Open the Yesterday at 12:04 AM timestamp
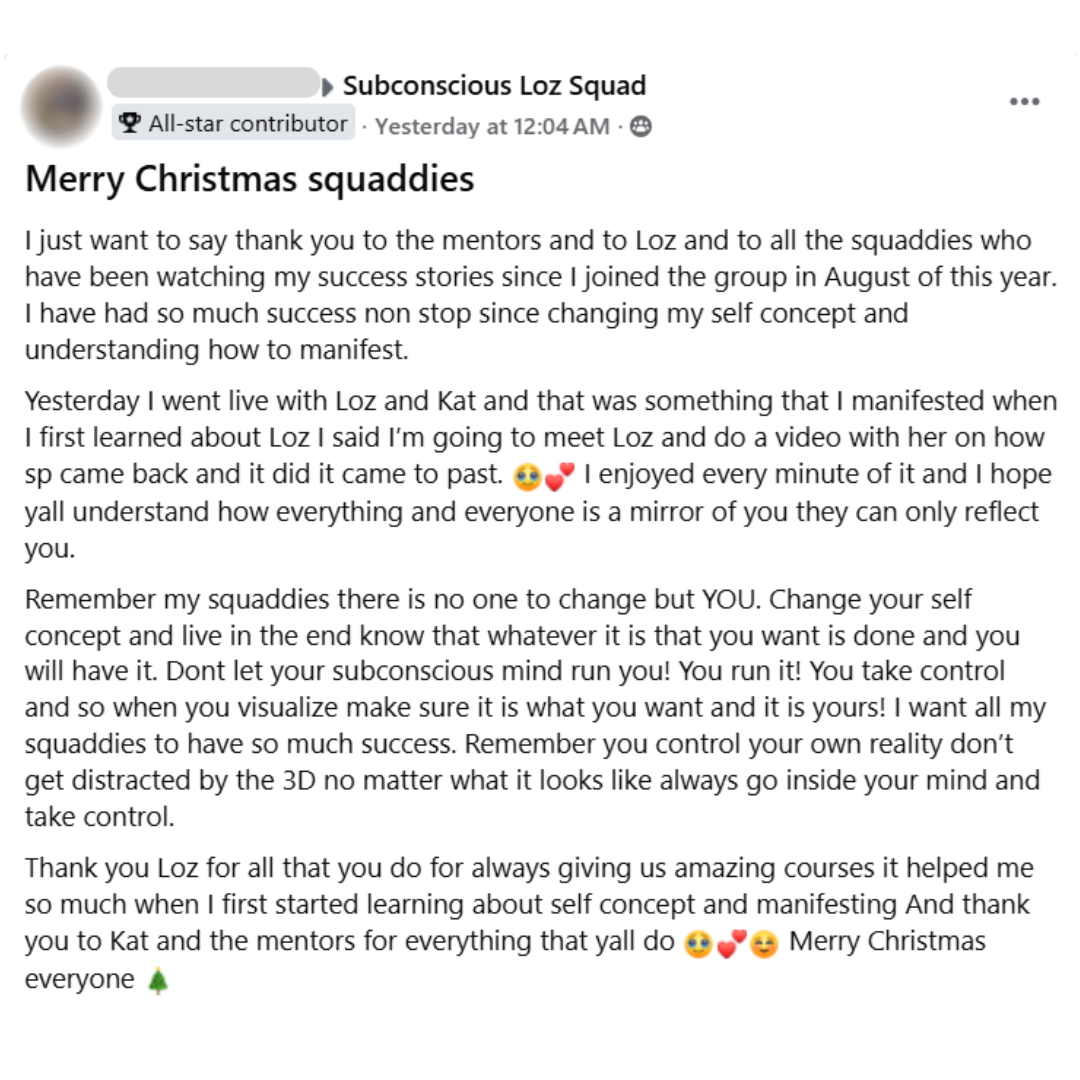Screen dimensions: 1080x1080 point(492,126)
